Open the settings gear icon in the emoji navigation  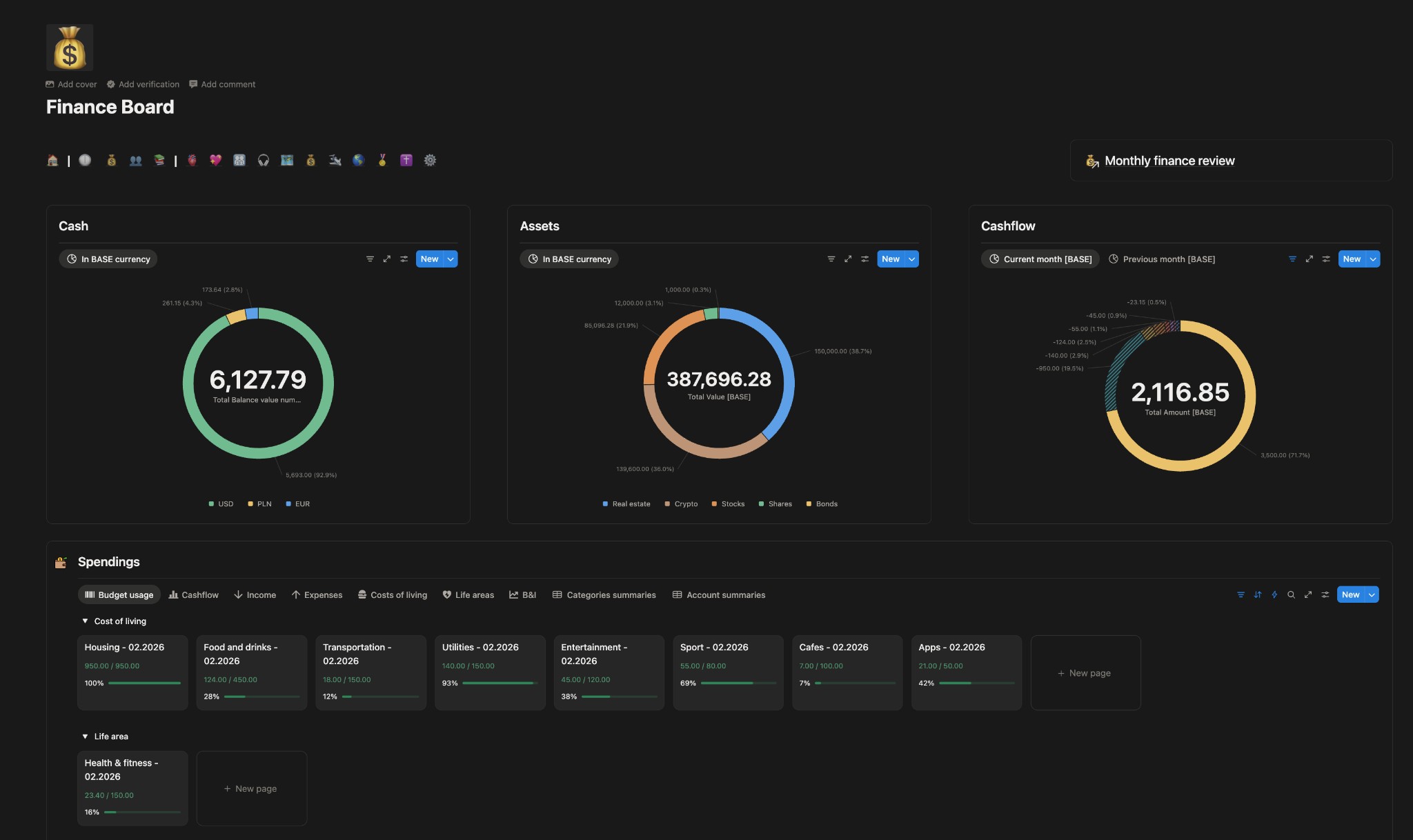pyautogui.click(x=431, y=160)
